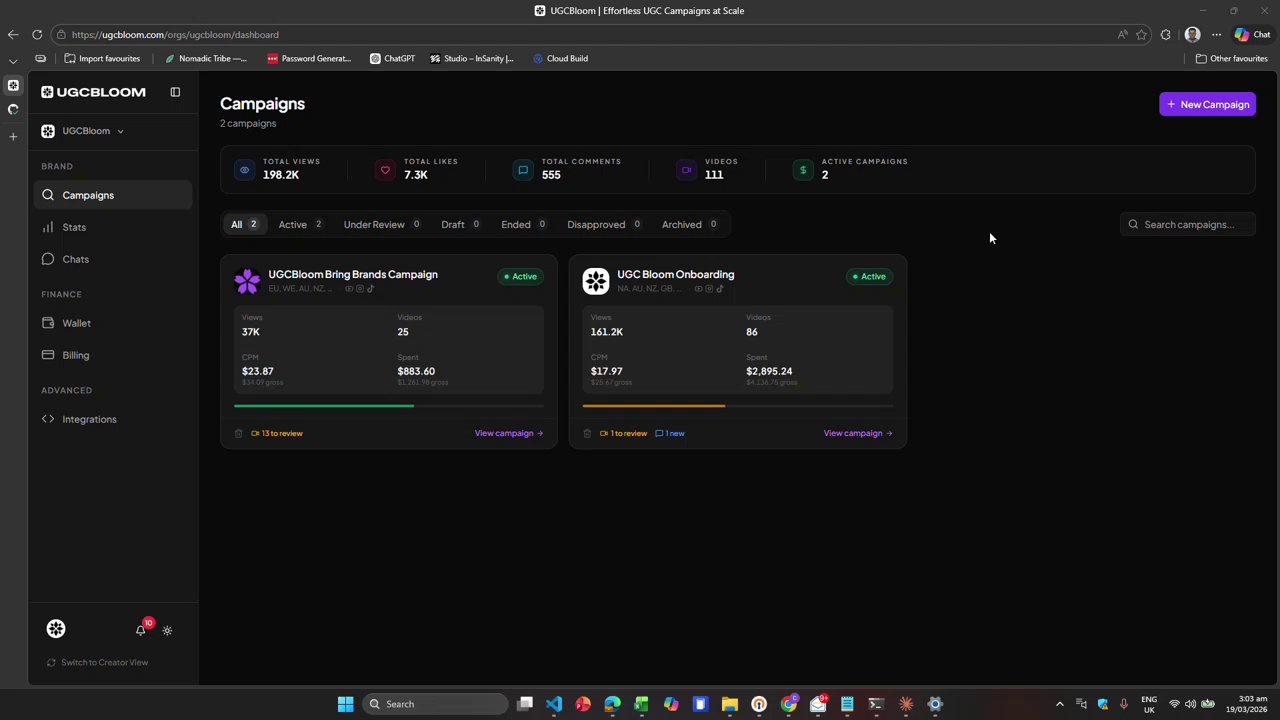Open the ChatGPT bookmark
This screenshot has height=720, width=1280.
[392, 58]
